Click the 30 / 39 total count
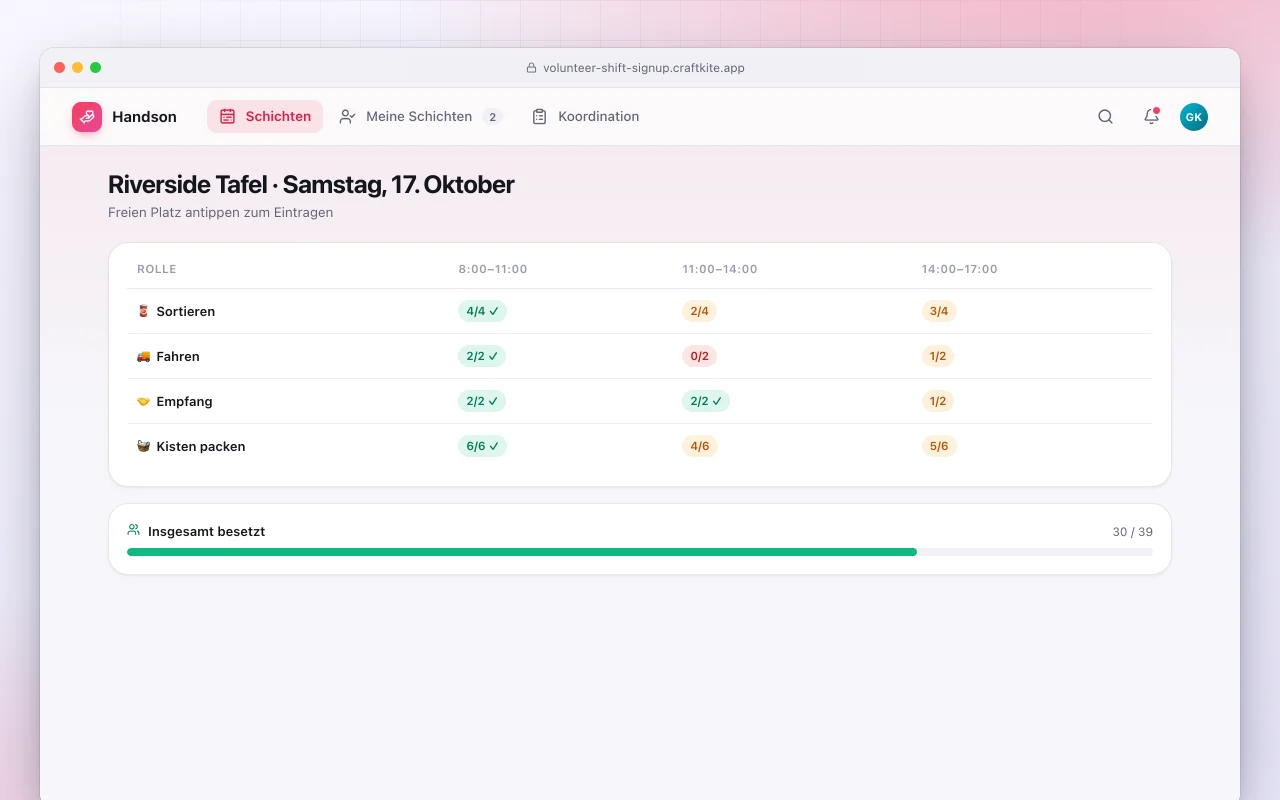The image size is (1280, 800). pyautogui.click(x=1133, y=532)
